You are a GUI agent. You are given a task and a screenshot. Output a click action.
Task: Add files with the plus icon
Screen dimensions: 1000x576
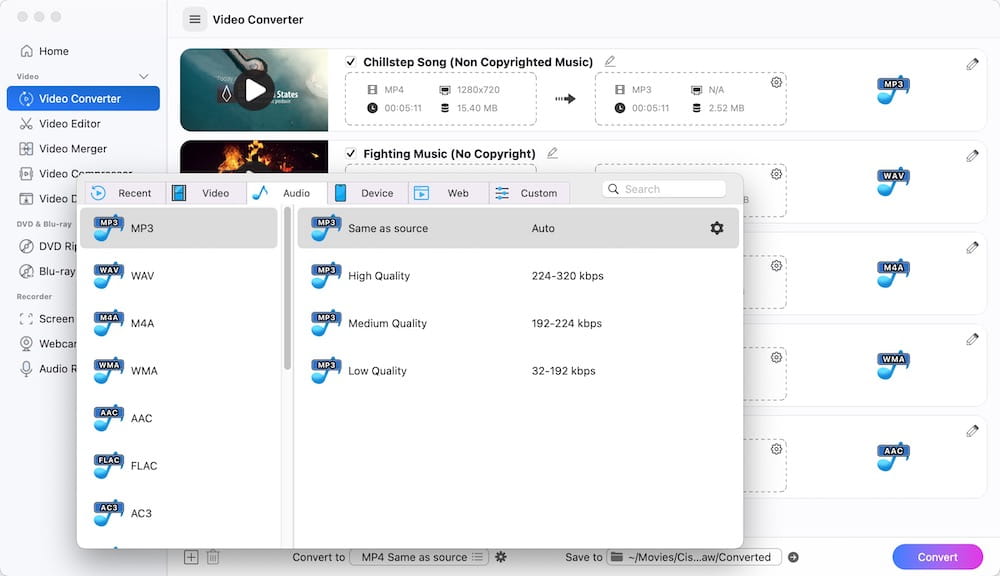coord(191,557)
